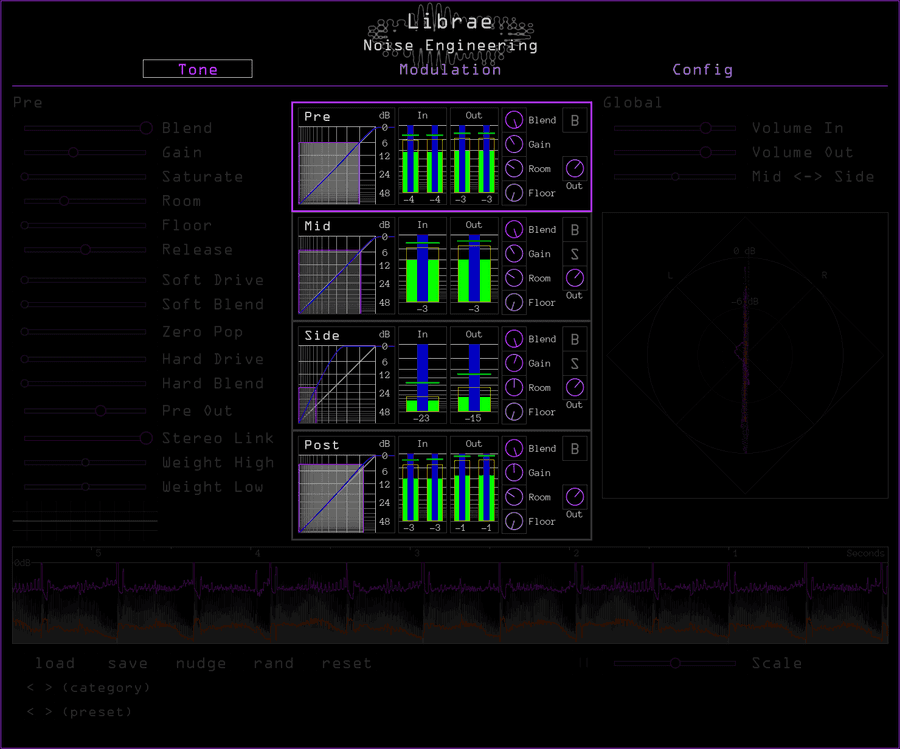
Task: Click the nudge button
Action: pyautogui.click(x=201, y=663)
